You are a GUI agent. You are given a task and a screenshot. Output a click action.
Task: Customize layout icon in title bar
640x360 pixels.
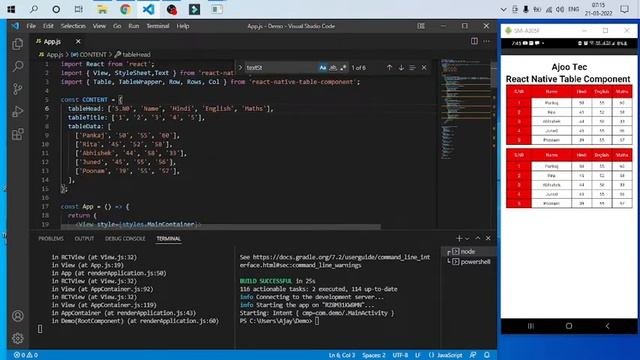pyautogui.click(x=421, y=26)
